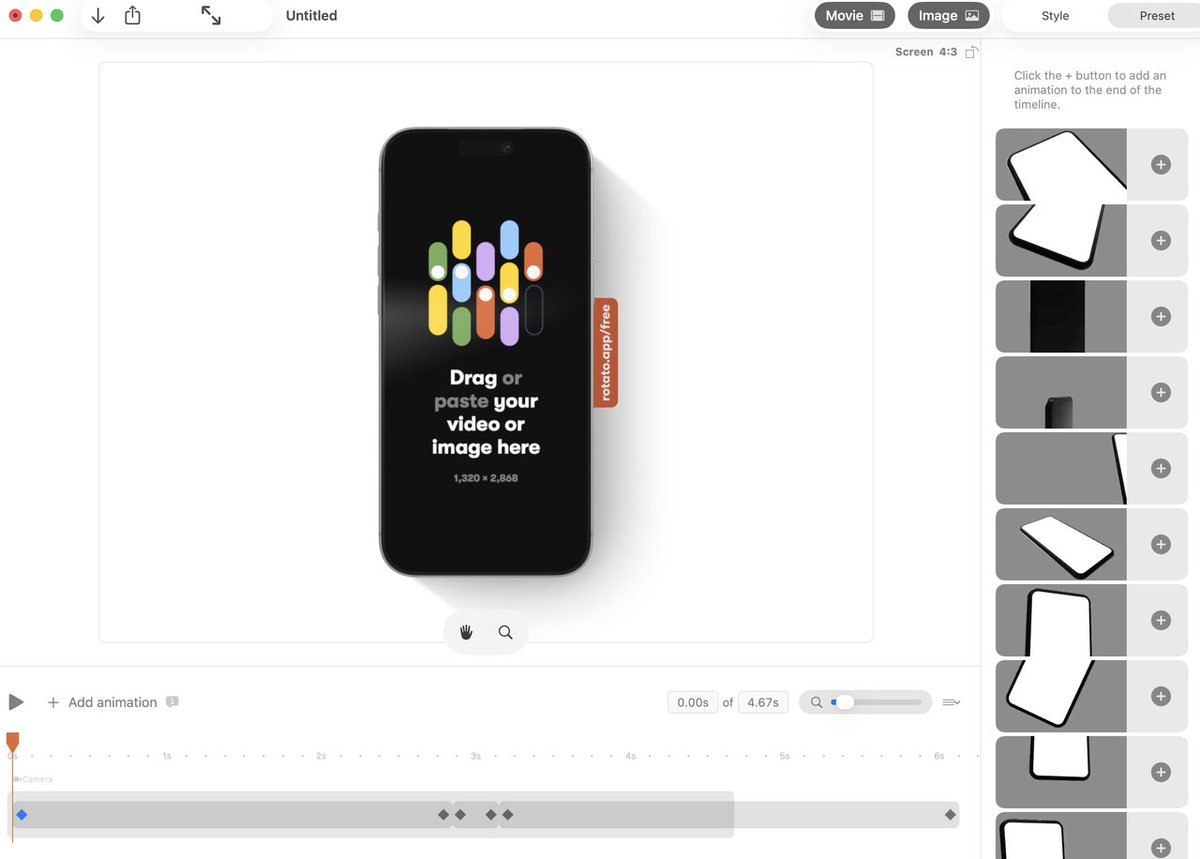Image resolution: width=1200 pixels, height=859 pixels.
Task: Click the orange playhead marker at 0s
Action: [x=12, y=741]
